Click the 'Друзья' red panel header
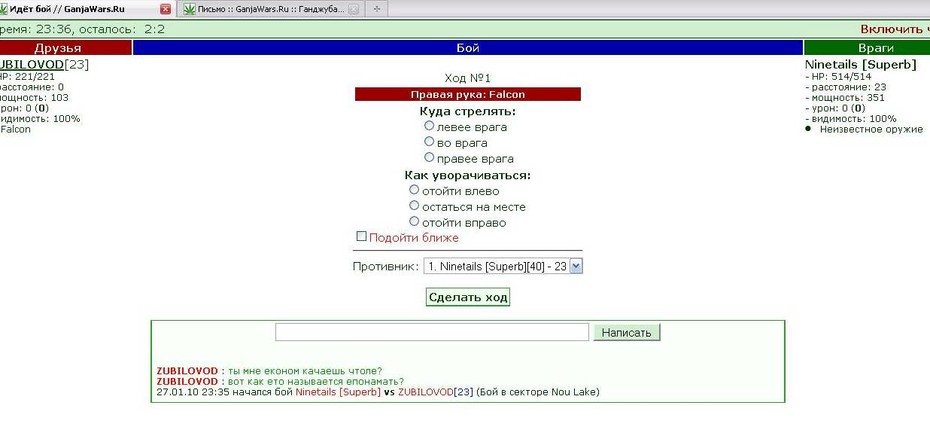930x445 pixels. [65, 48]
